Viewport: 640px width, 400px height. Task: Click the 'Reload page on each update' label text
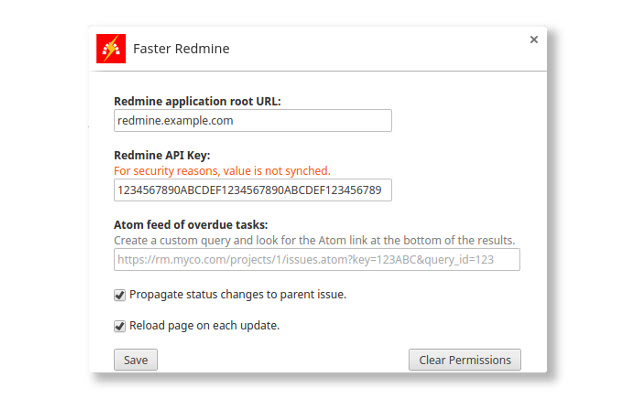point(204,326)
